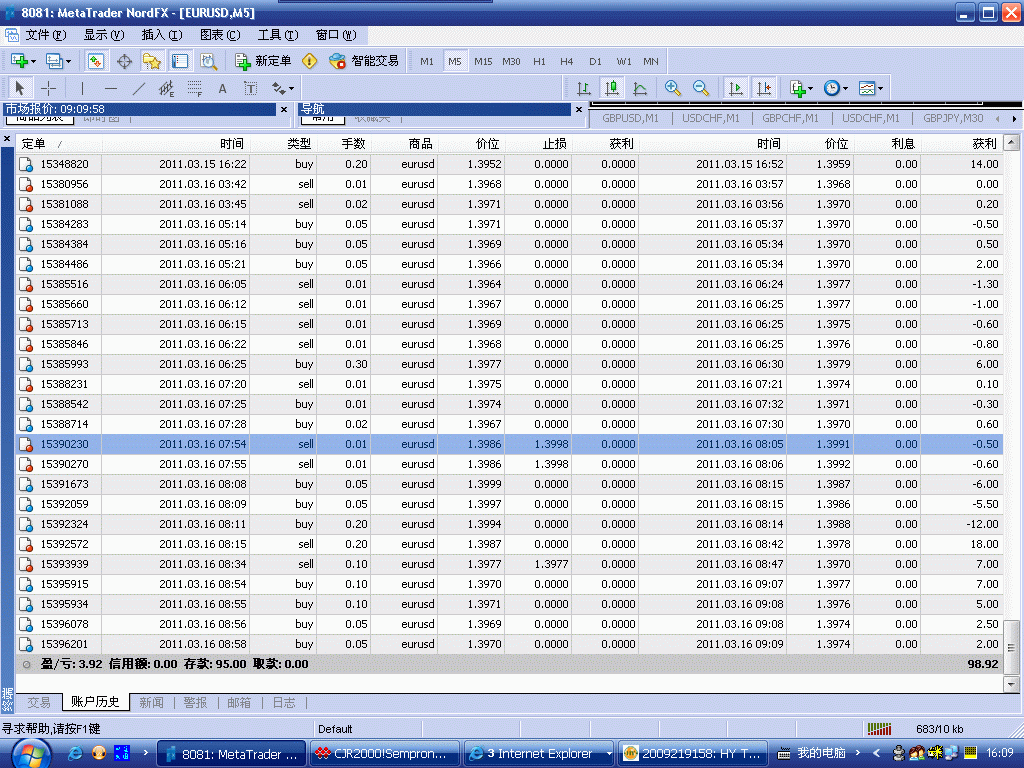The height and width of the screenshot is (768, 1024).
Task: Click the crosshair cursor tool
Action: 48,88
